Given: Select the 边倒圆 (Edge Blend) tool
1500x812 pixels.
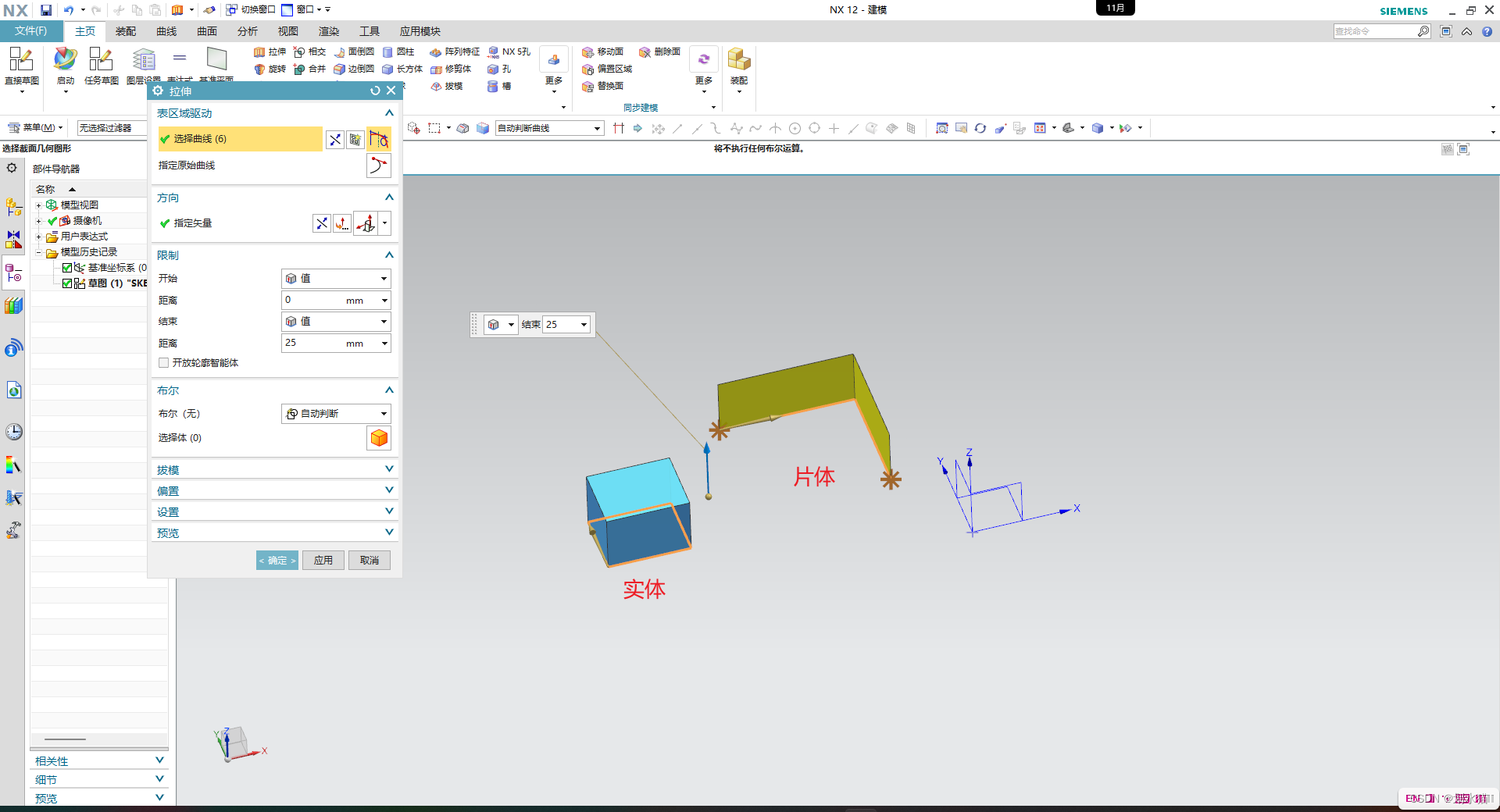Looking at the screenshot, I should coord(354,69).
